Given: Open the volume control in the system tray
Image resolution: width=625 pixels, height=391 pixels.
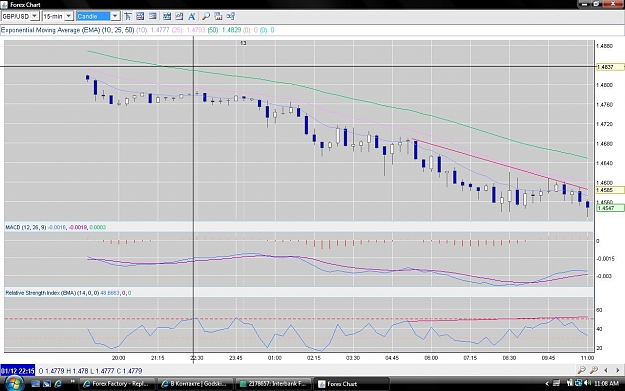Looking at the screenshot, I should 588,383.
